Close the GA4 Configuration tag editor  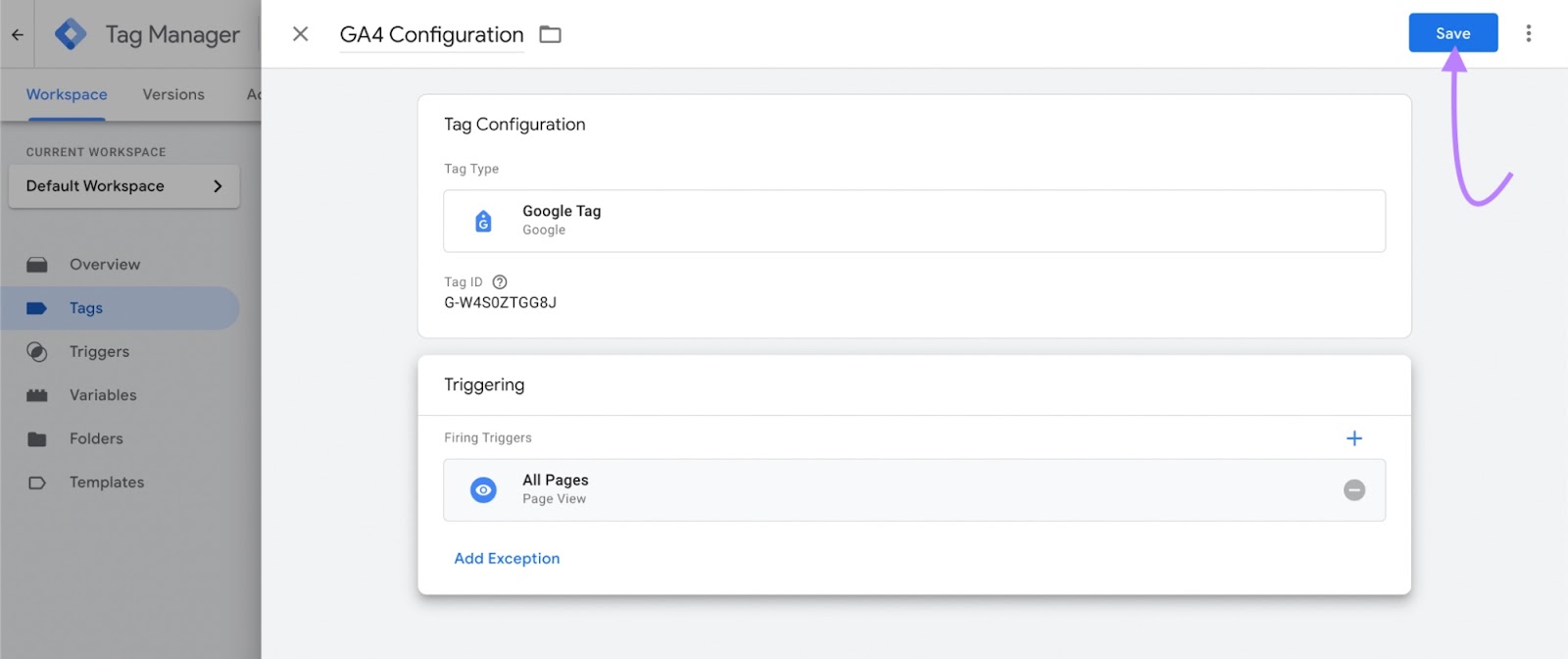301,34
